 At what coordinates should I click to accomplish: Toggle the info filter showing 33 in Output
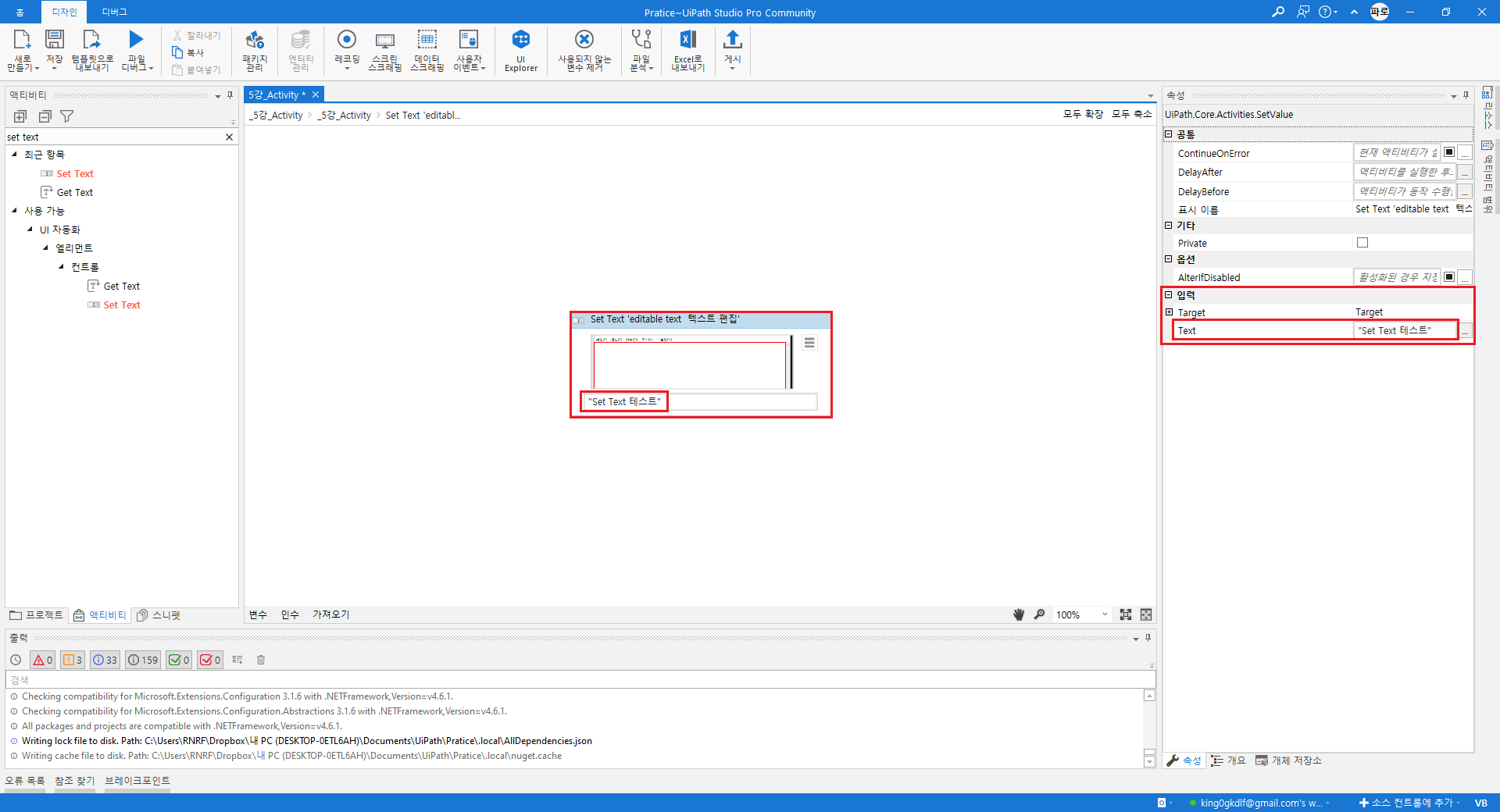tap(105, 660)
